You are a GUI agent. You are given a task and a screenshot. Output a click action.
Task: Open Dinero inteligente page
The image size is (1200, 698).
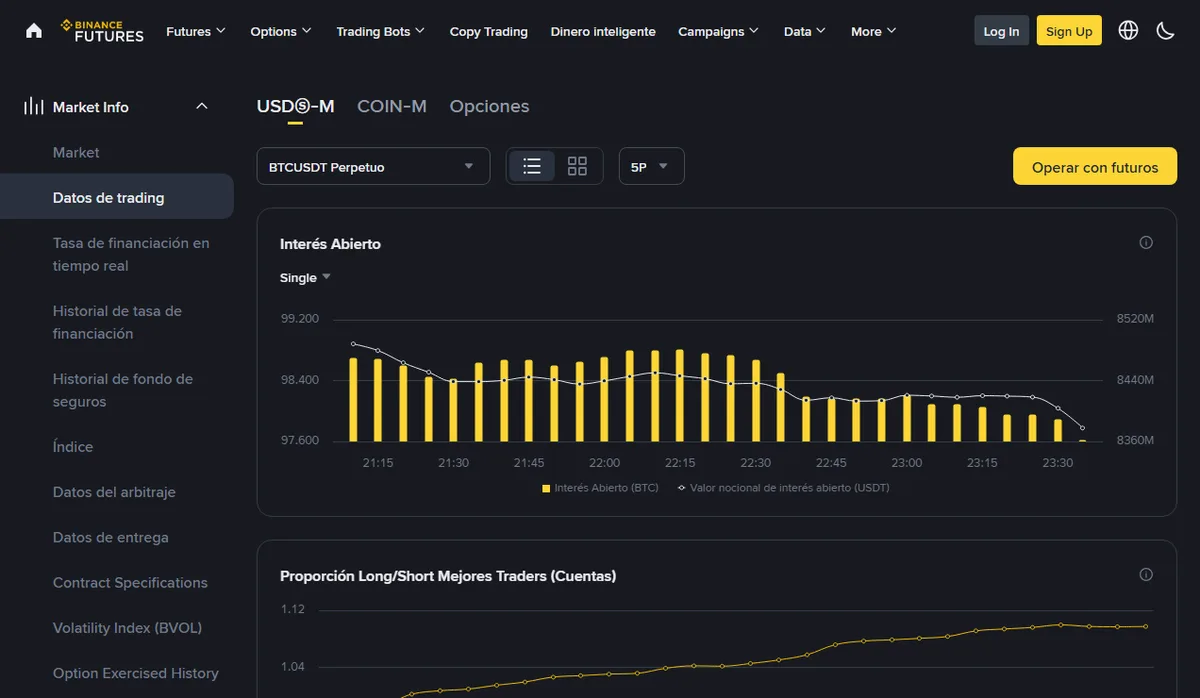[x=603, y=31]
